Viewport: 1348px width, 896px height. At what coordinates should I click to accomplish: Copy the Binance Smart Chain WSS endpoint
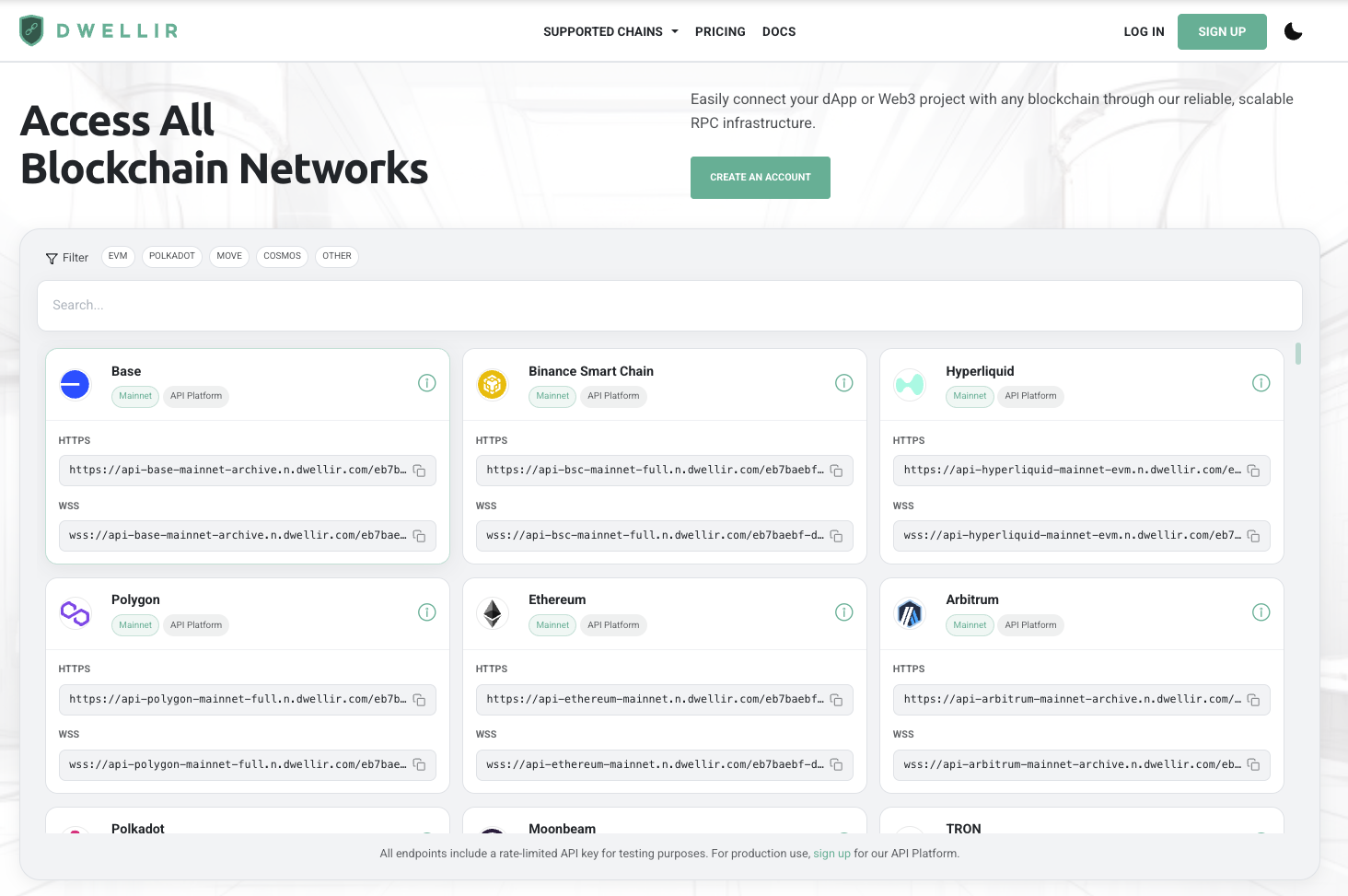coord(836,536)
